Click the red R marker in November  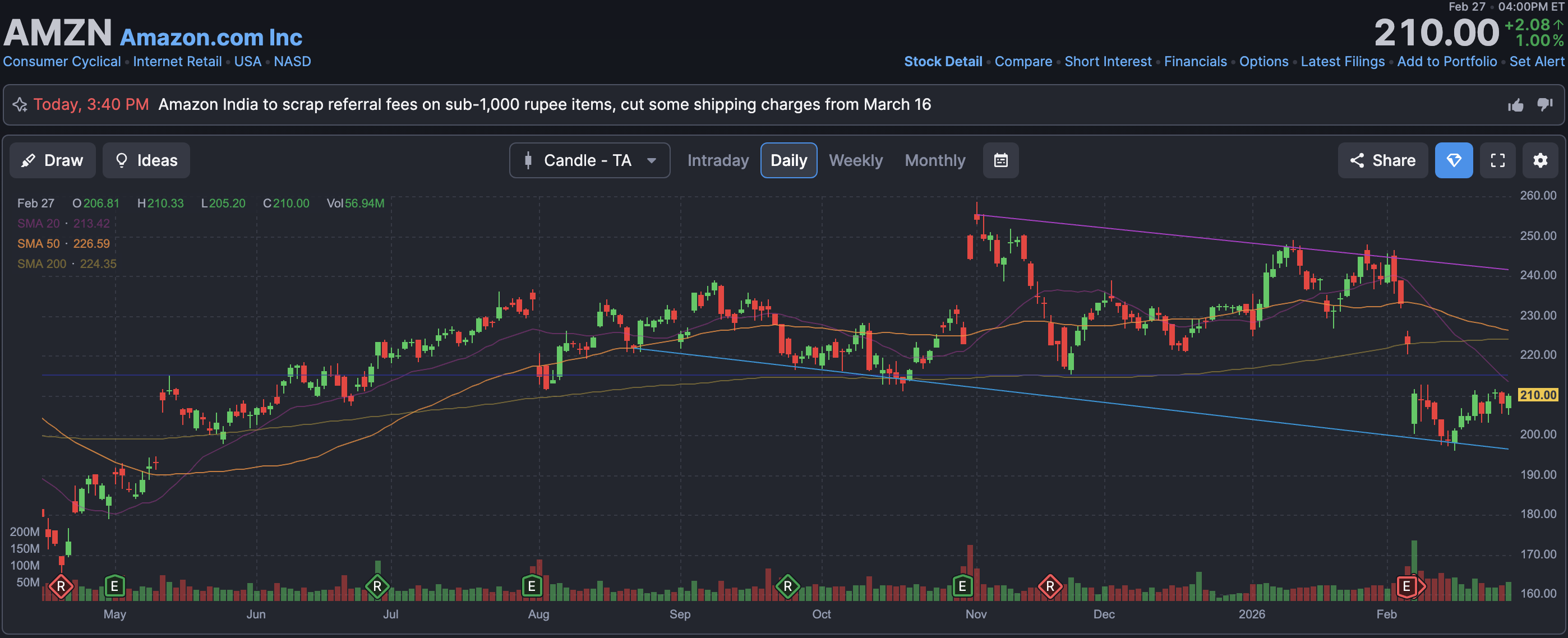1050,586
